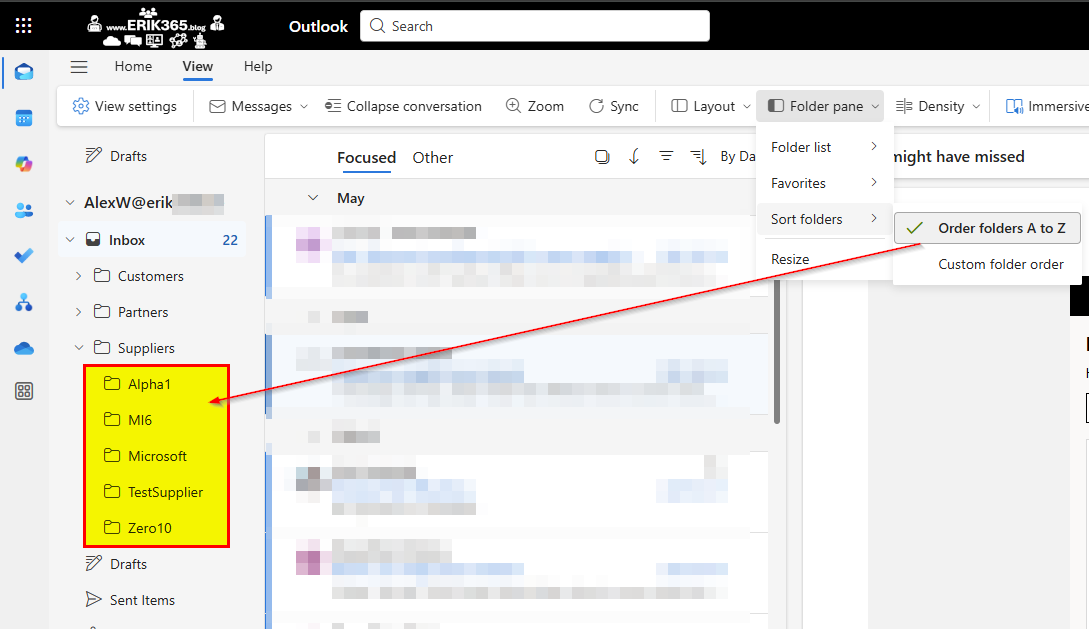Viewport: 1089px width, 629px height.
Task: Switch to the Other inbox tab
Action: (432, 158)
